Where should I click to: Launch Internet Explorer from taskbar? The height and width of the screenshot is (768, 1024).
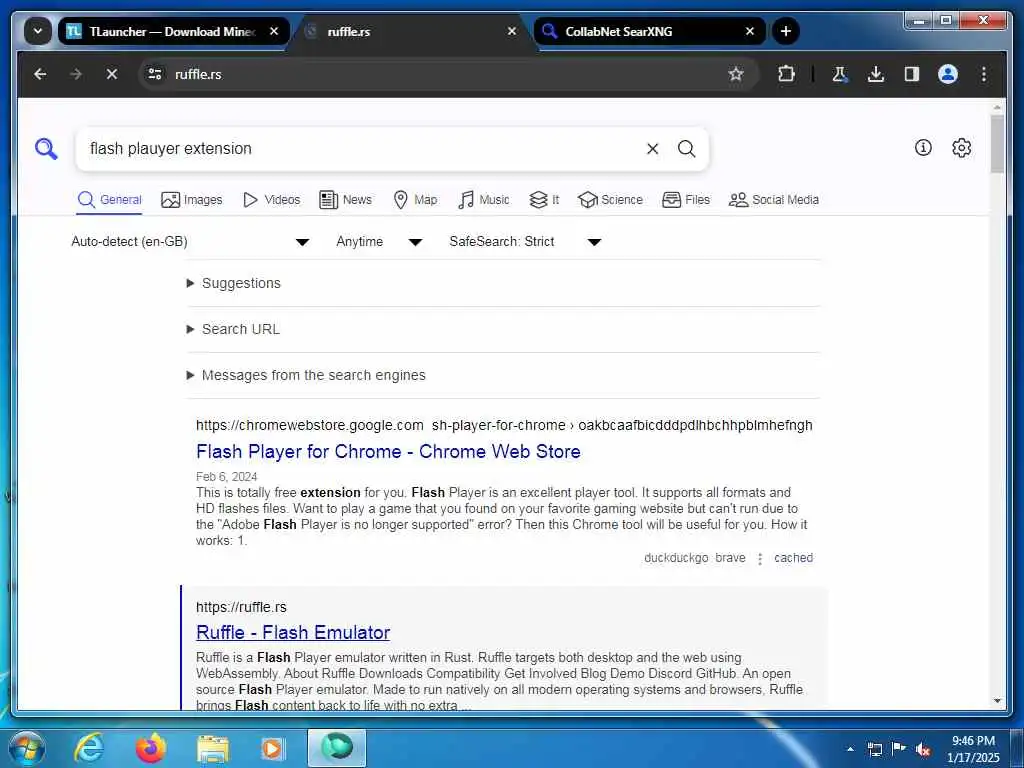[x=89, y=748]
